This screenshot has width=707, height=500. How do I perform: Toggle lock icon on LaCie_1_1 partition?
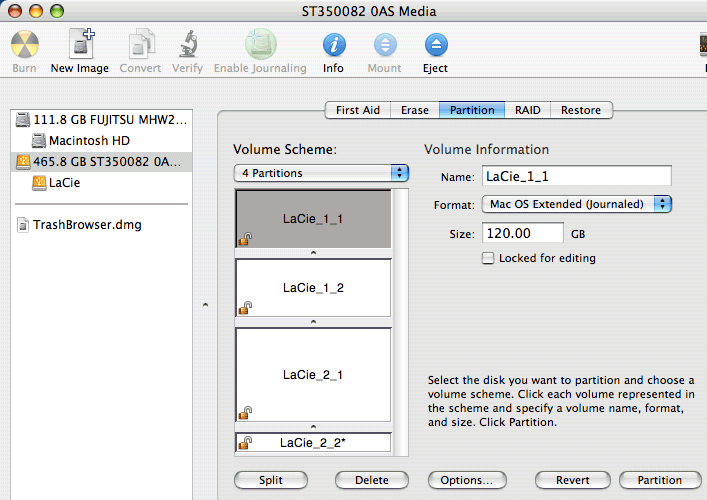(245, 239)
